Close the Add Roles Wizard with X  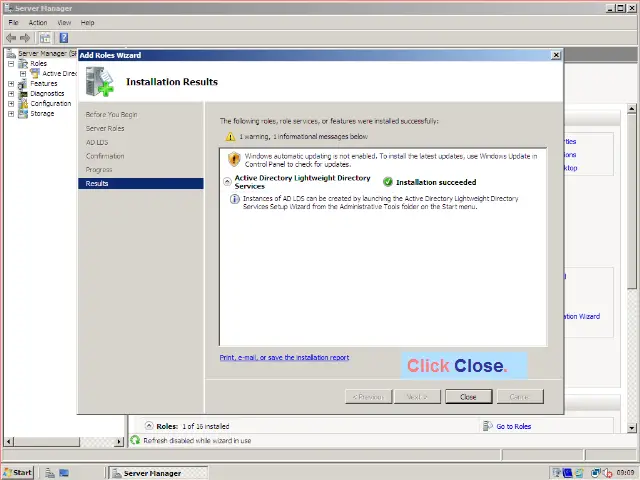(x=556, y=55)
